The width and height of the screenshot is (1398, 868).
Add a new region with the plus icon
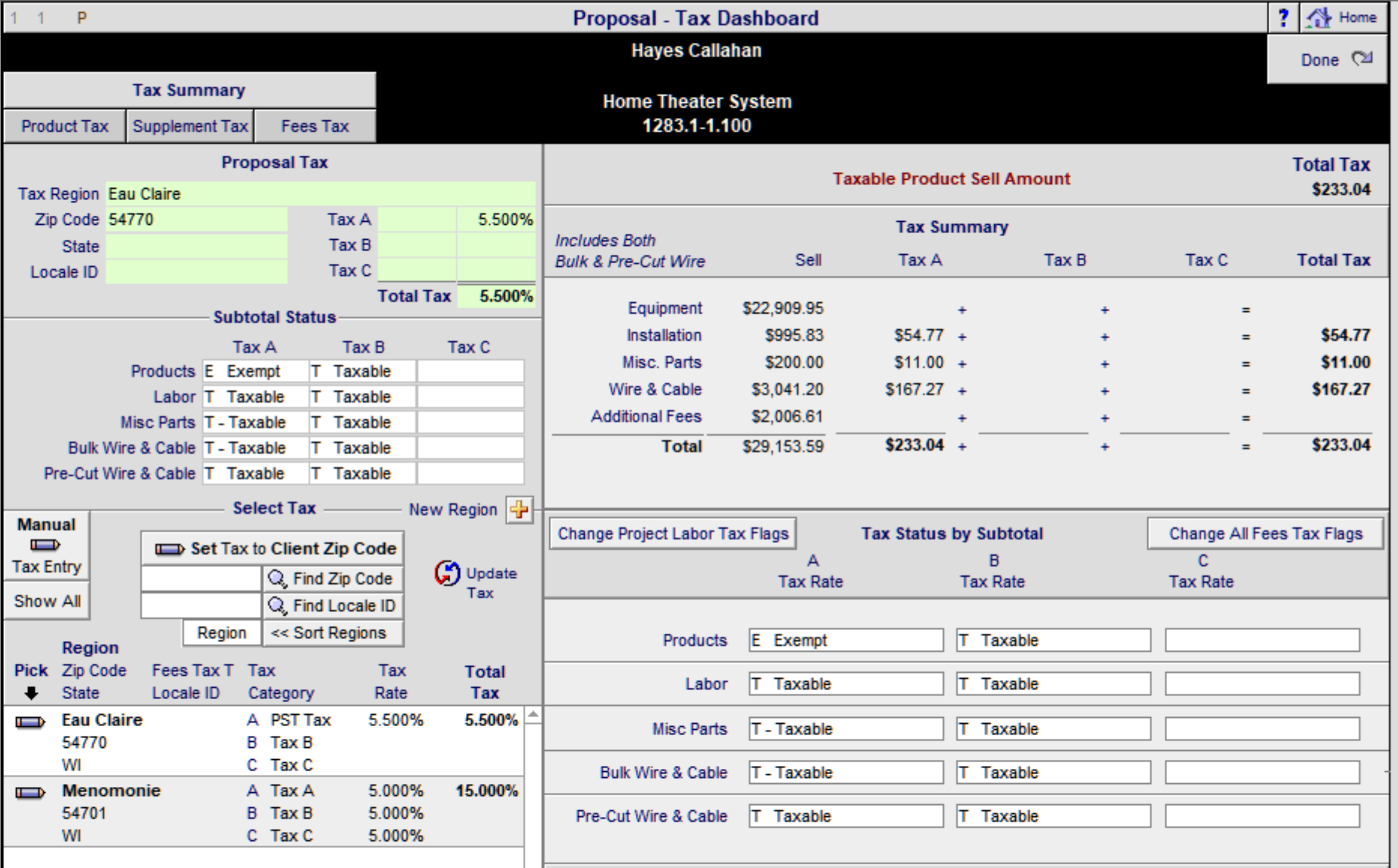coord(519,510)
